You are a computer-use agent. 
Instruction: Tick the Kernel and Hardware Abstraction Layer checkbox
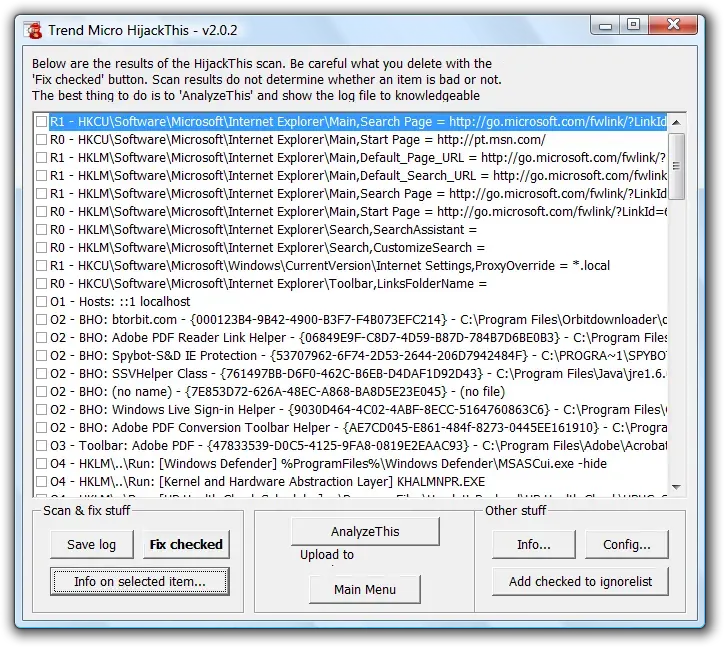42,482
